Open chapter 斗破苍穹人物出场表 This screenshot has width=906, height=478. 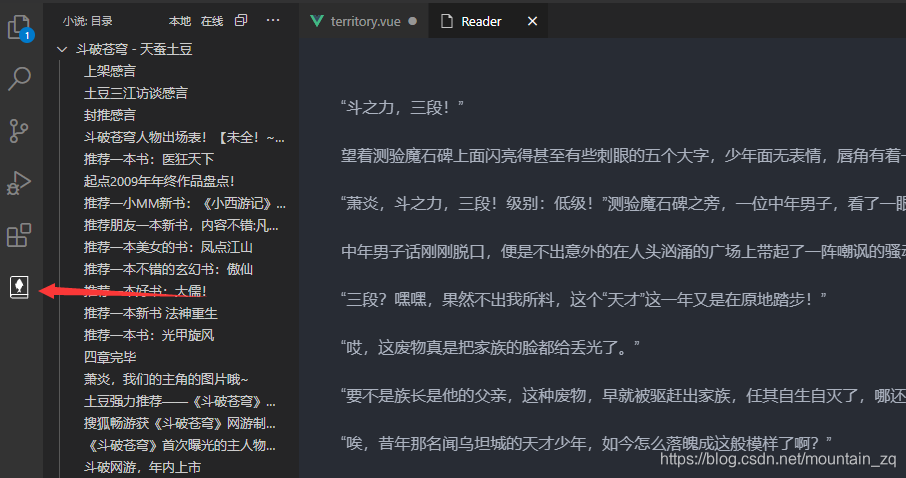[x=184, y=137]
